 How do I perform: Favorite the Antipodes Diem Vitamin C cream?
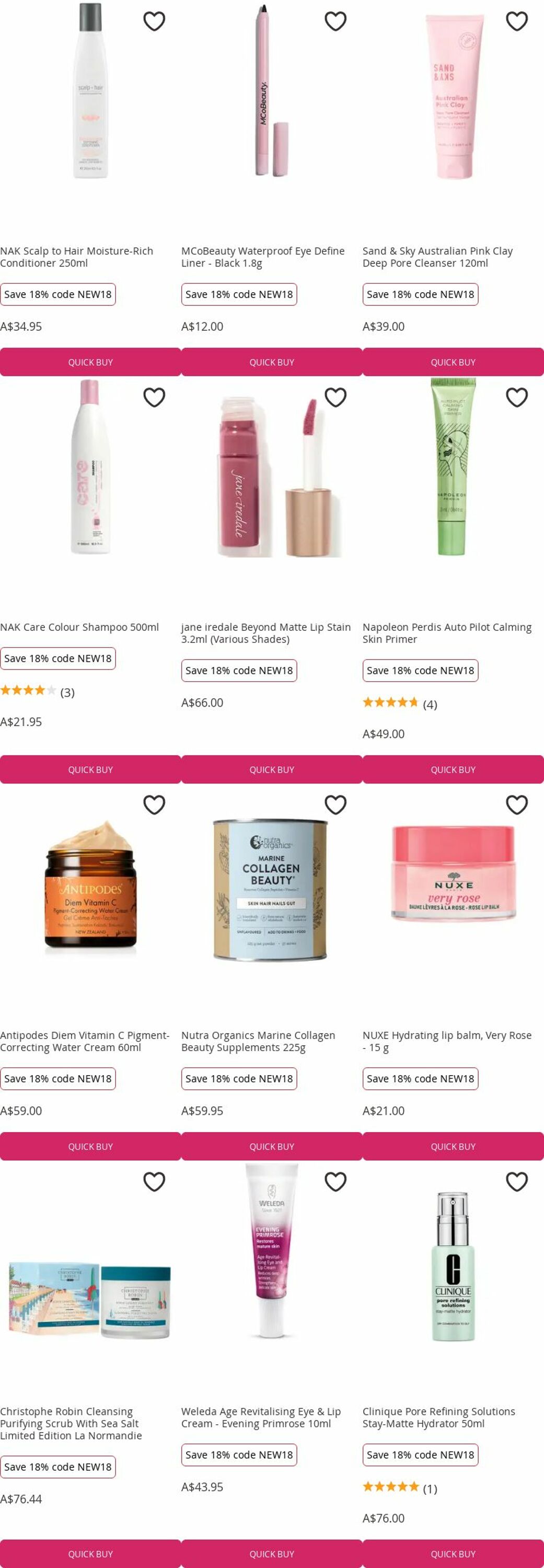pyautogui.click(x=154, y=805)
